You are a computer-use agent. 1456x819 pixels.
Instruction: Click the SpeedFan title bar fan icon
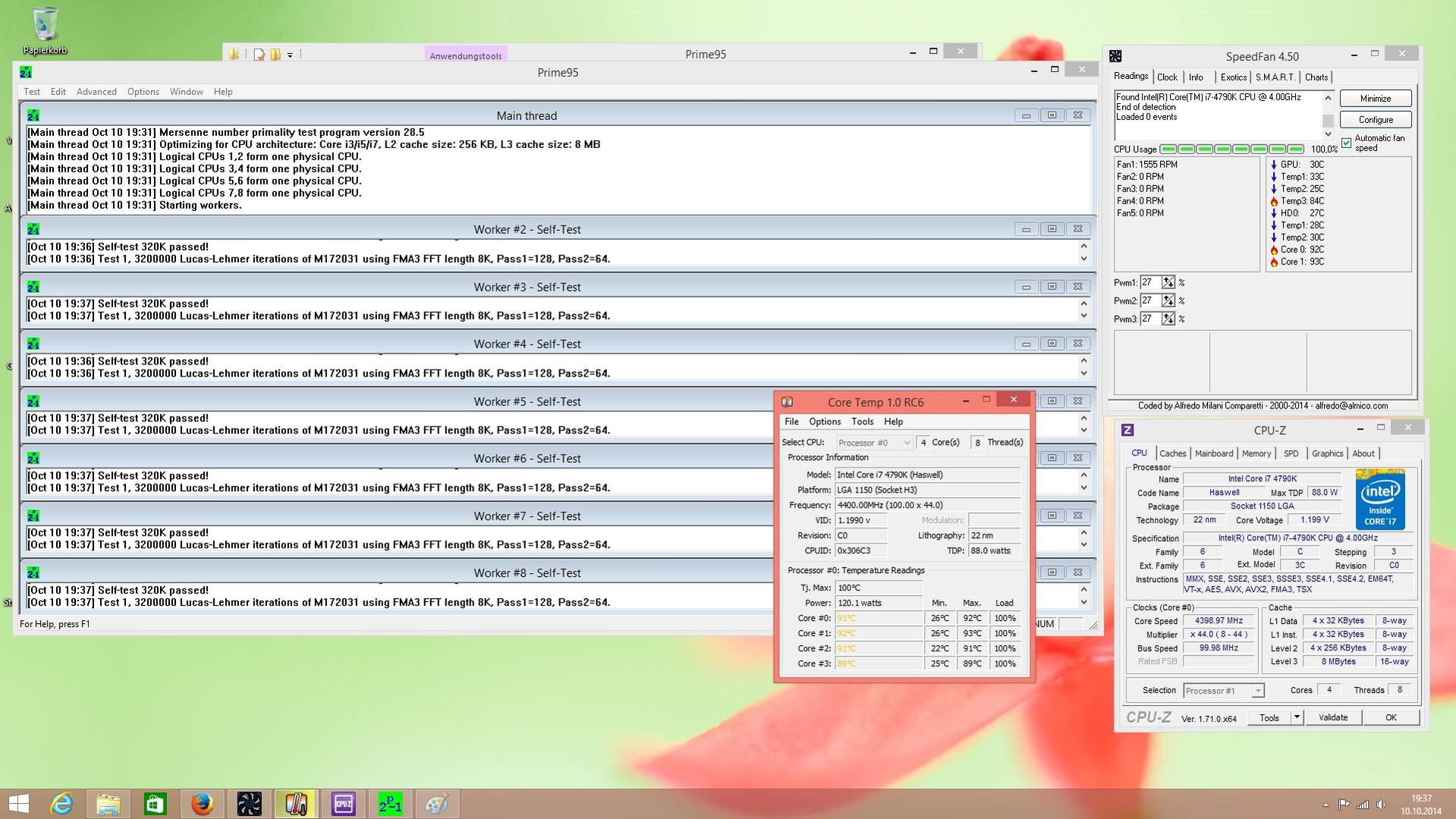(1115, 56)
